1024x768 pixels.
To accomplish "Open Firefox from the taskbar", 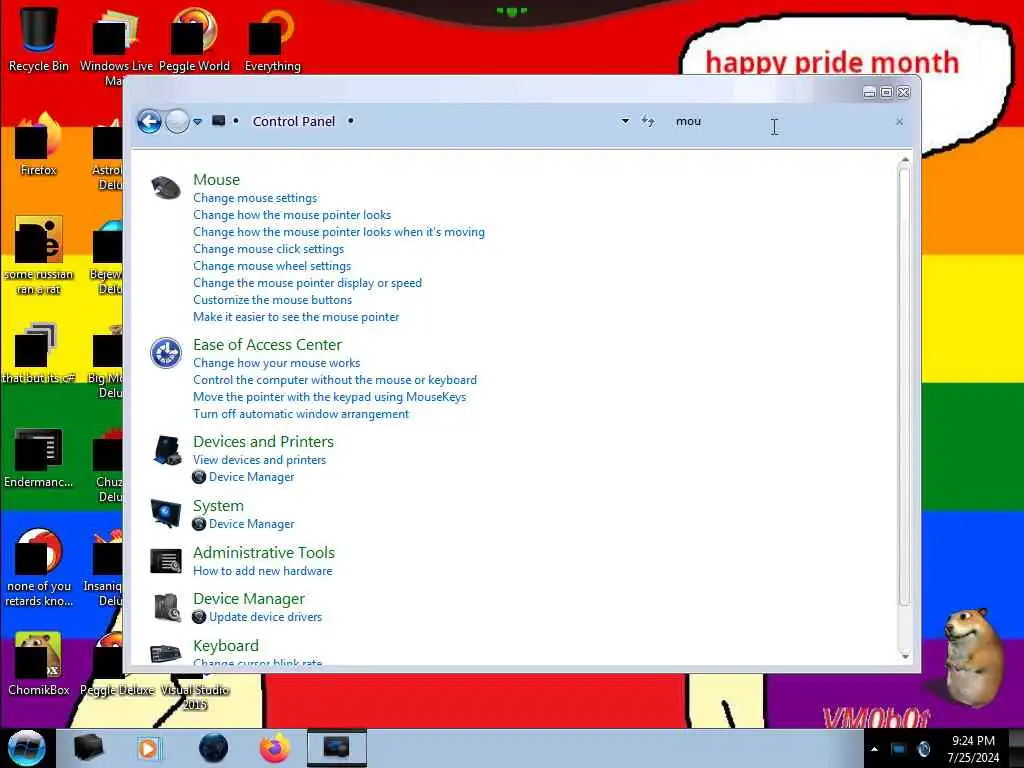I will pos(275,748).
